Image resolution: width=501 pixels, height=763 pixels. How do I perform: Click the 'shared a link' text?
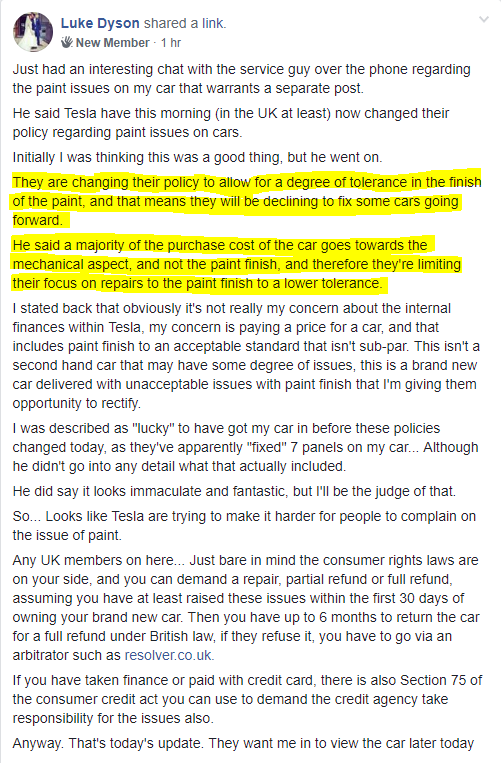coord(185,23)
